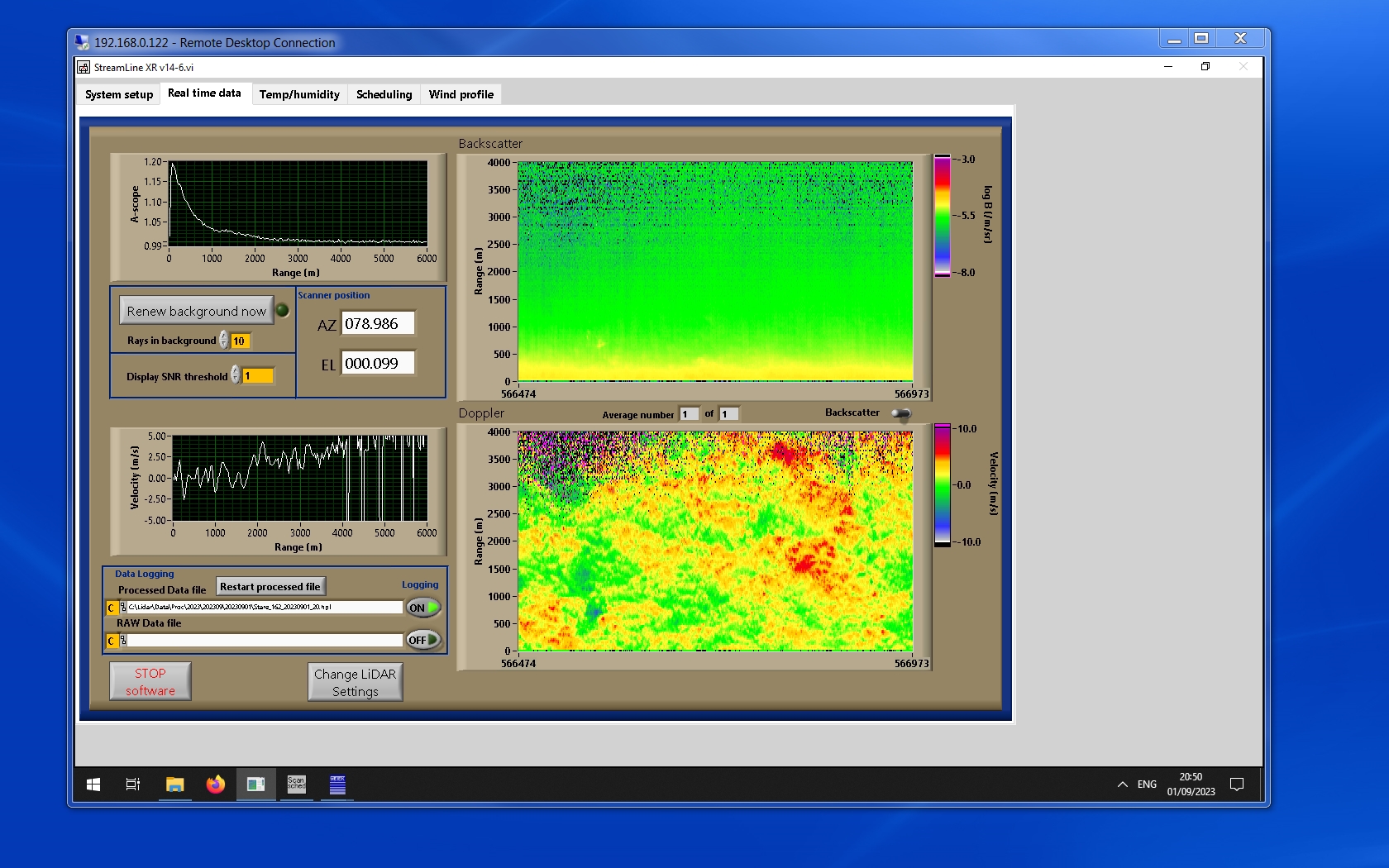Launch Firefox from the taskbar
This screenshot has height=868, width=1389.
point(215,784)
